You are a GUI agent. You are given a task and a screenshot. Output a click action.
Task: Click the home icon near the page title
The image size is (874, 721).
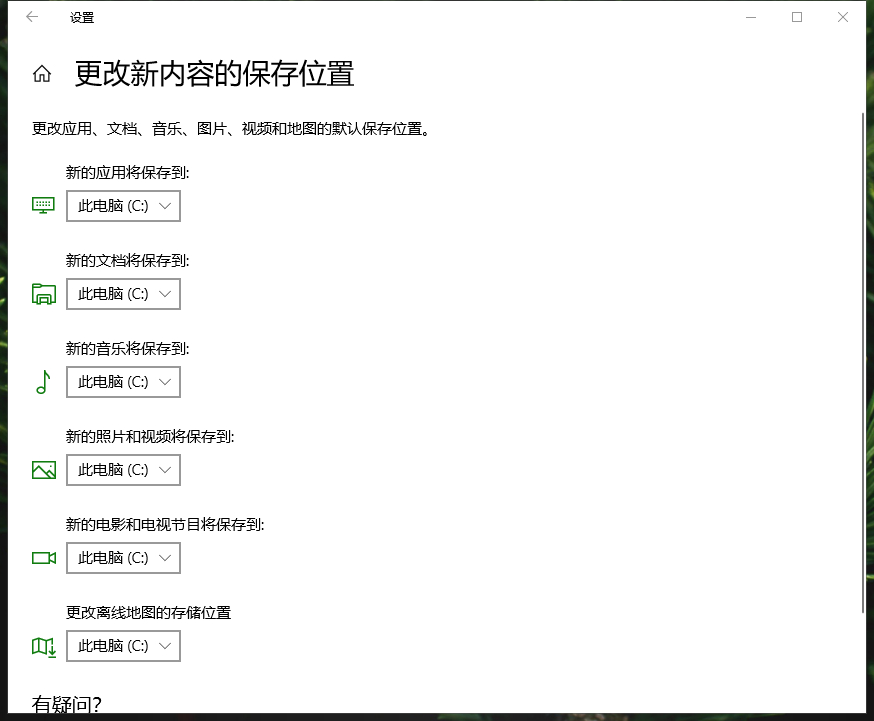point(41,73)
